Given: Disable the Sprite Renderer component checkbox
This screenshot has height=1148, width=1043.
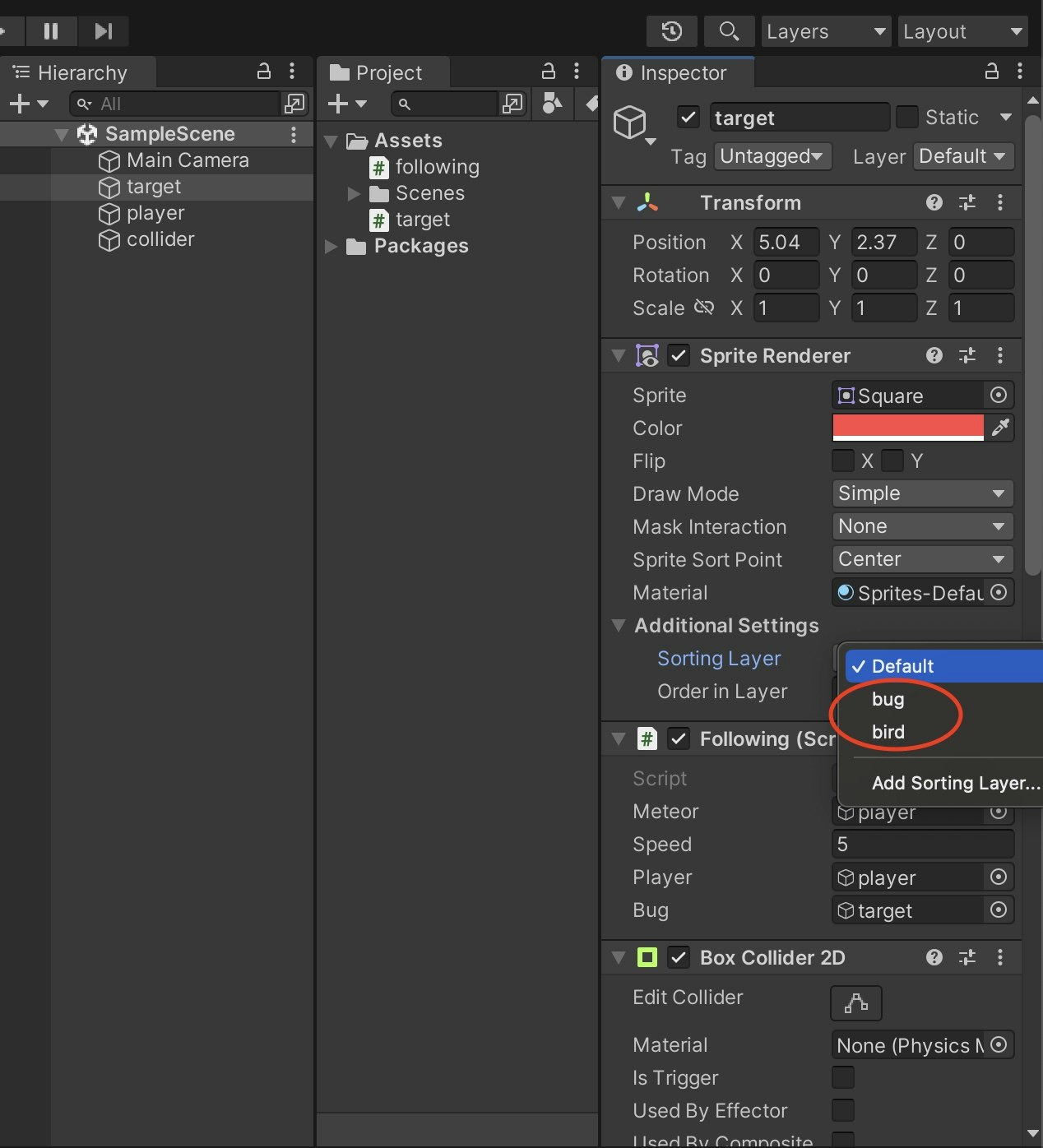Looking at the screenshot, I should point(679,355).
